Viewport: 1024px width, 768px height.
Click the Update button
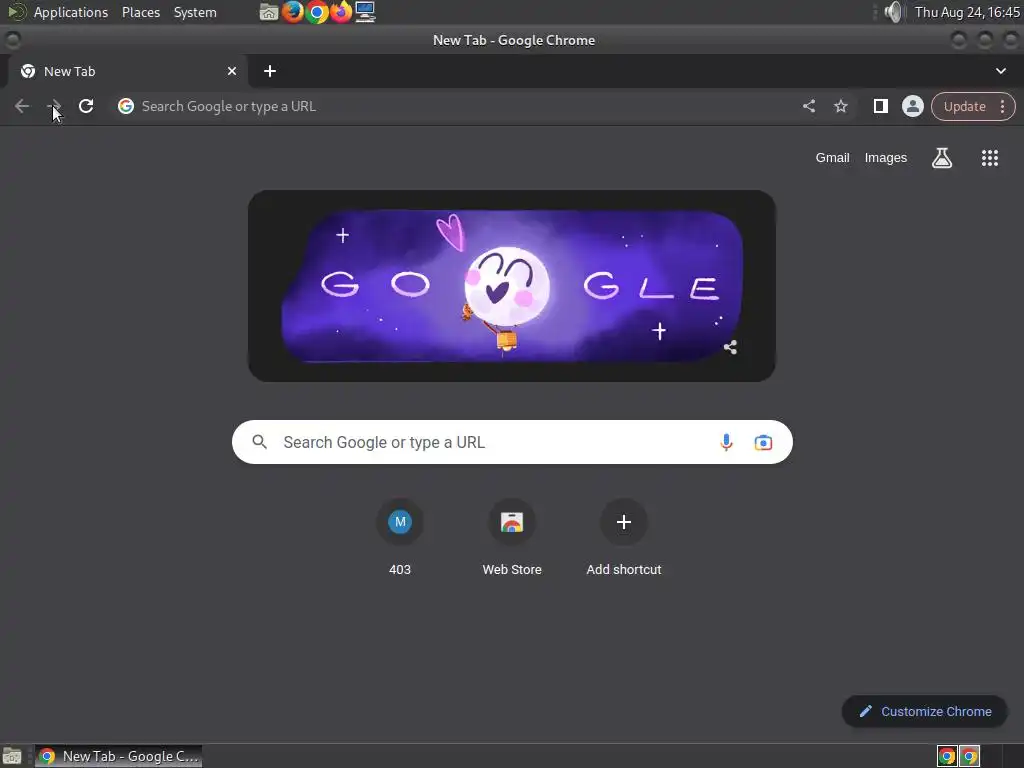click(965, 106)
